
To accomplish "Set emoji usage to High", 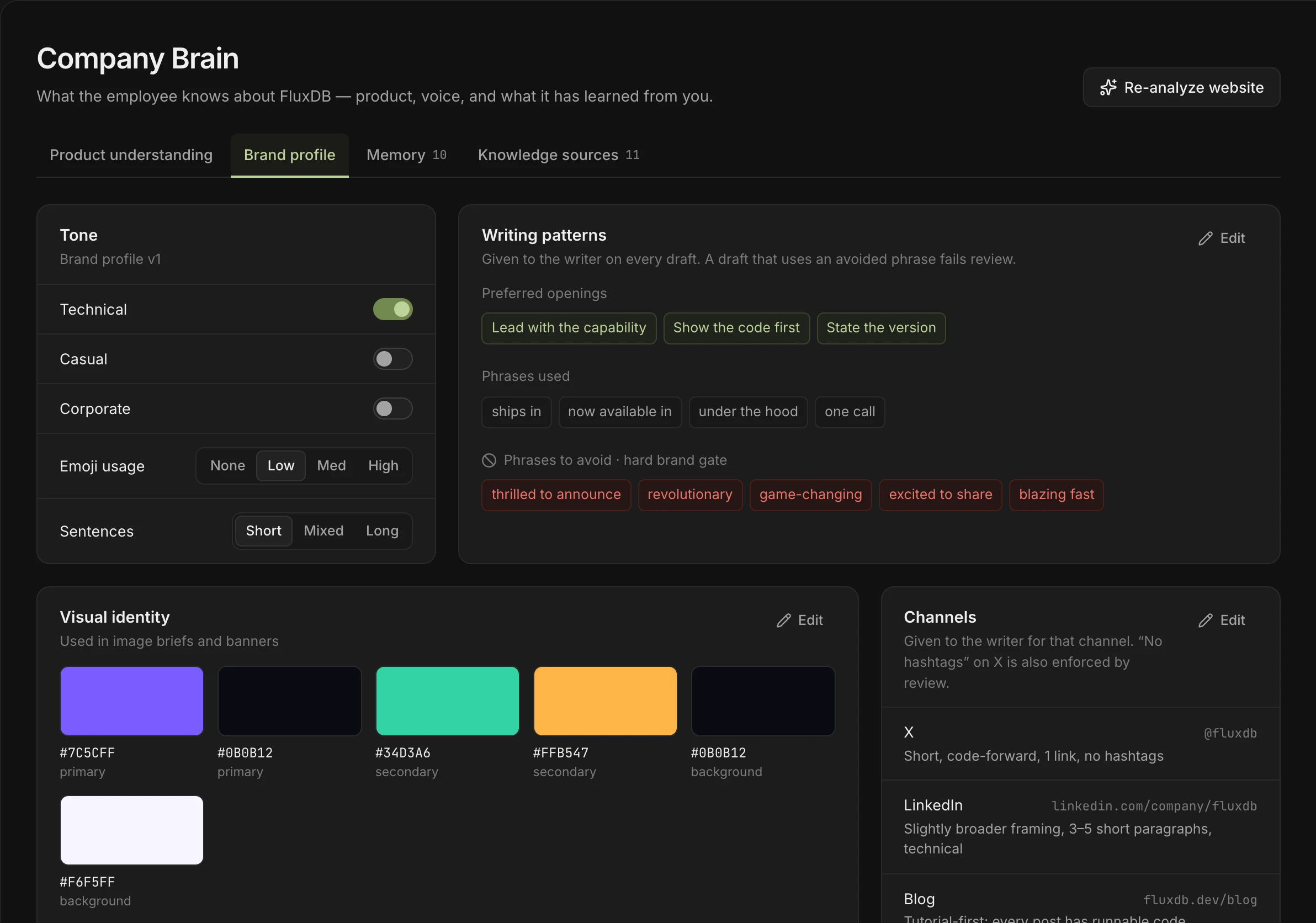I will (x=383, y=465).
